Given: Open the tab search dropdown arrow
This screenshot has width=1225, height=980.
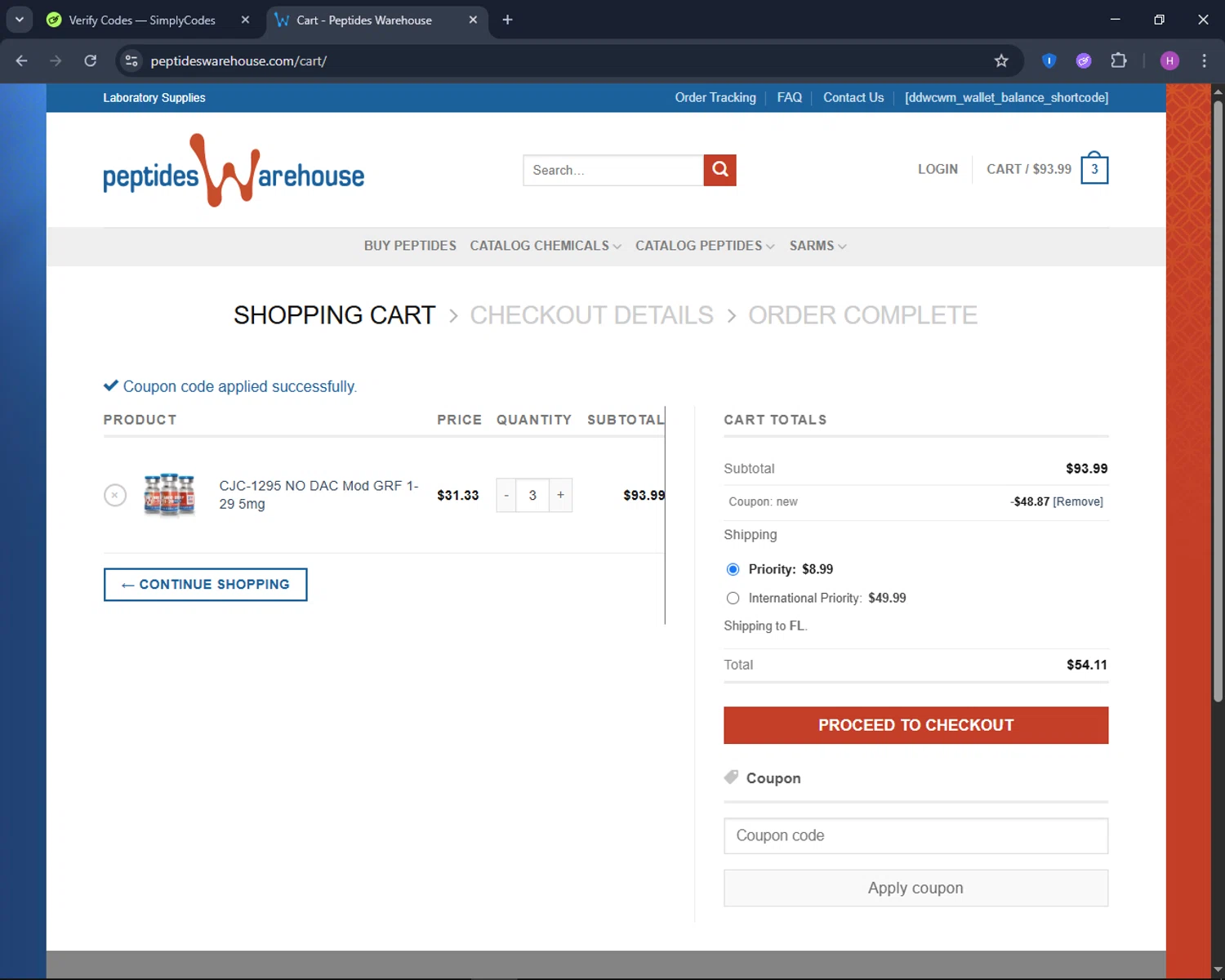Looking at the screenshot, I should (x=20, y=20).
